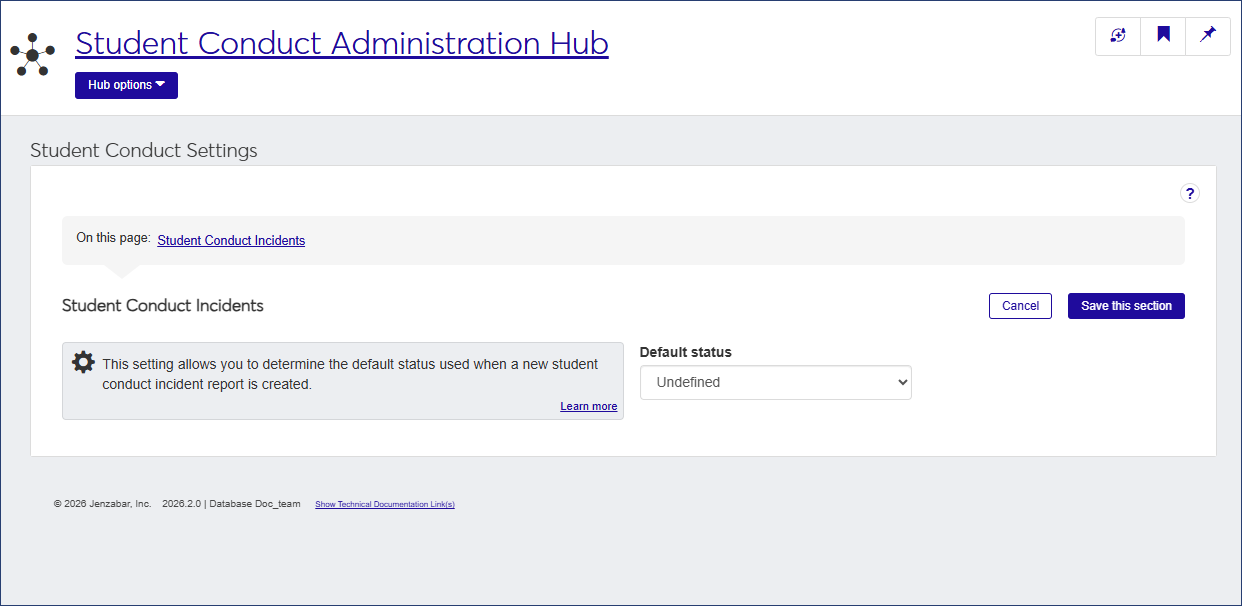Click the 'On this page:' label
Viewport: 1242px width, 606px height.
(x=113, y=239)
